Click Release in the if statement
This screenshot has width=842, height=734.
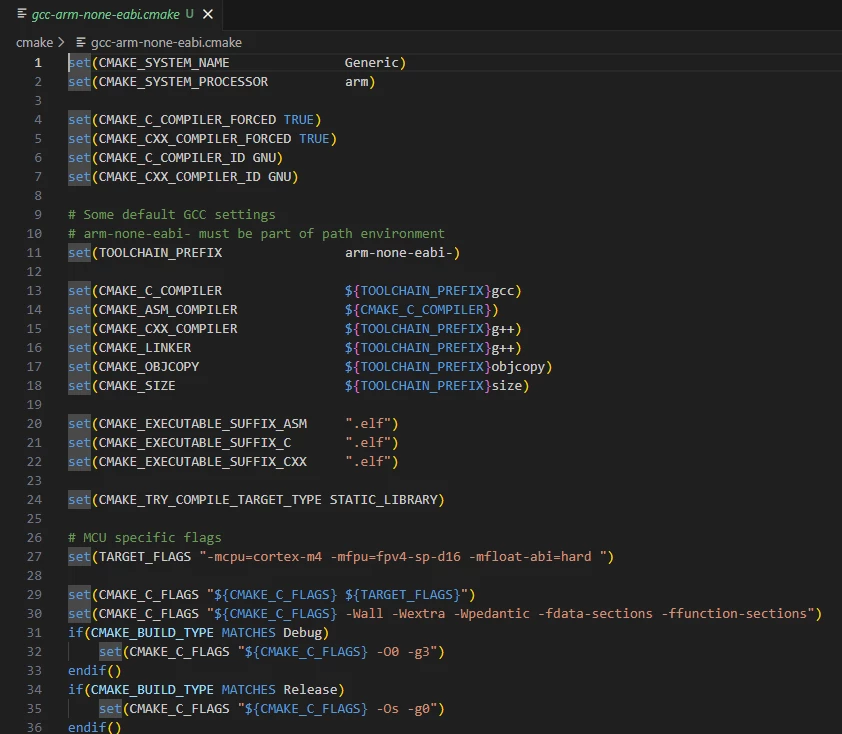pyautogui.click(x=310, y=690)
